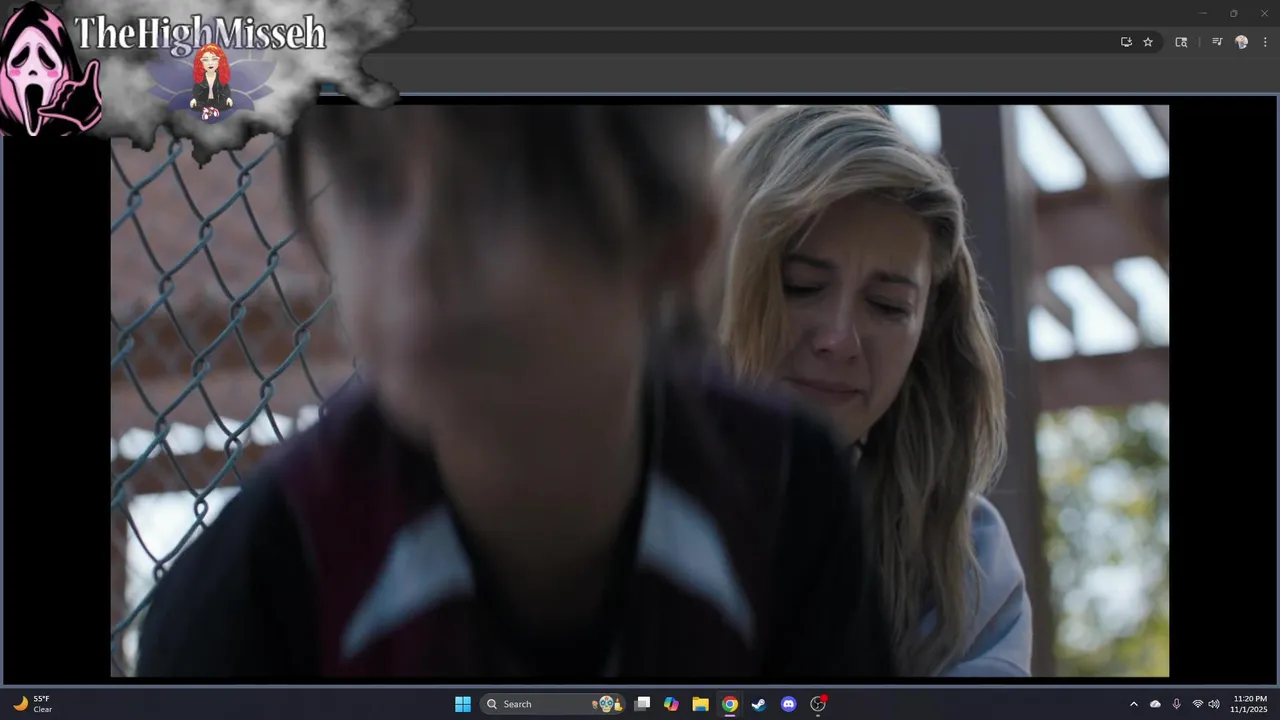
Task: Open the Chrome three-dot menu
Action: (x=1265, y=42)
